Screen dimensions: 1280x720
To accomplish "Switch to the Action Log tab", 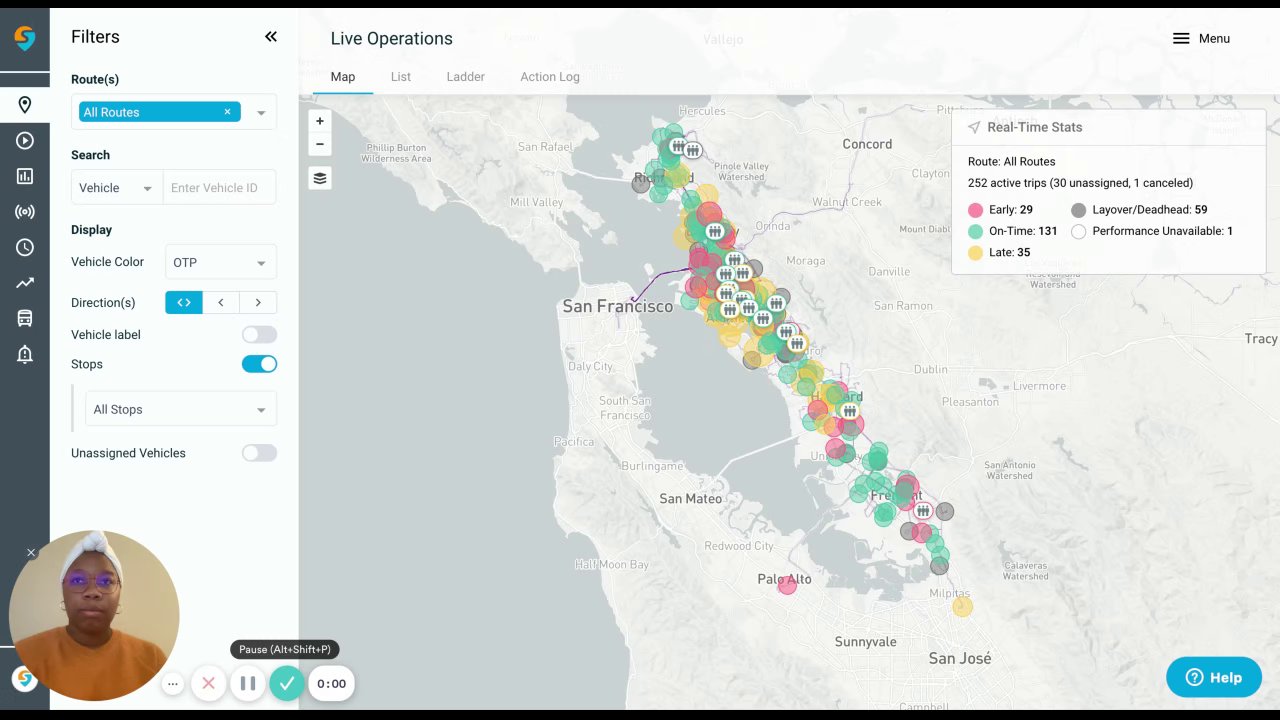I will [549, 77].
